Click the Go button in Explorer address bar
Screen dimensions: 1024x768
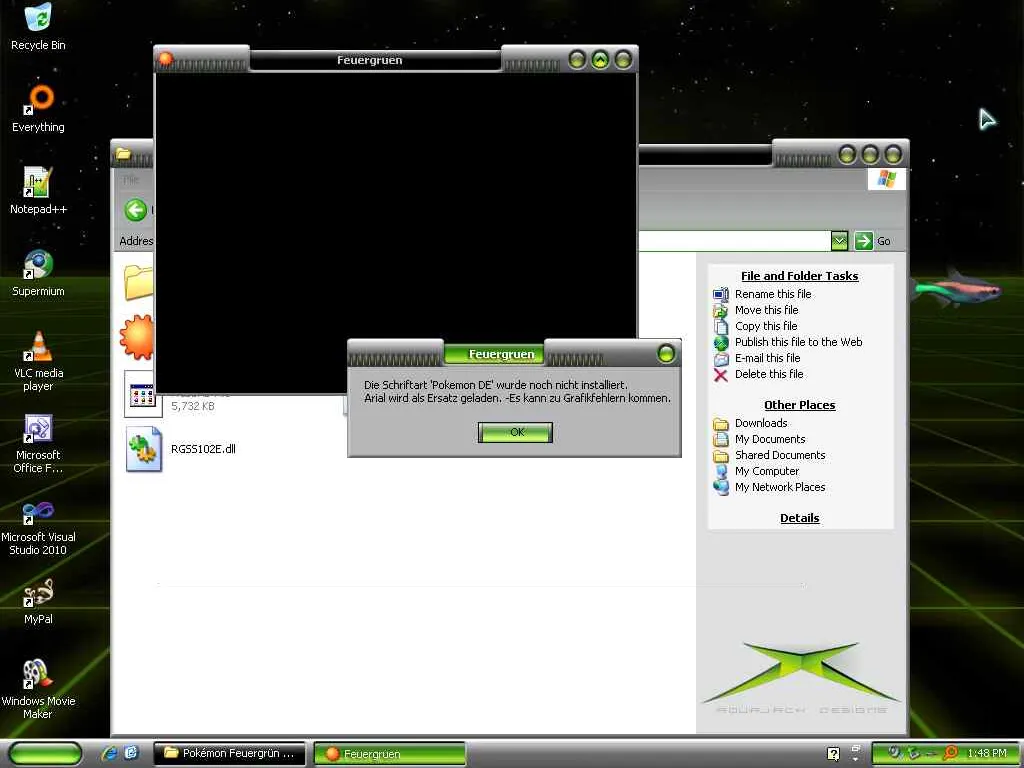tap(872, 241)
